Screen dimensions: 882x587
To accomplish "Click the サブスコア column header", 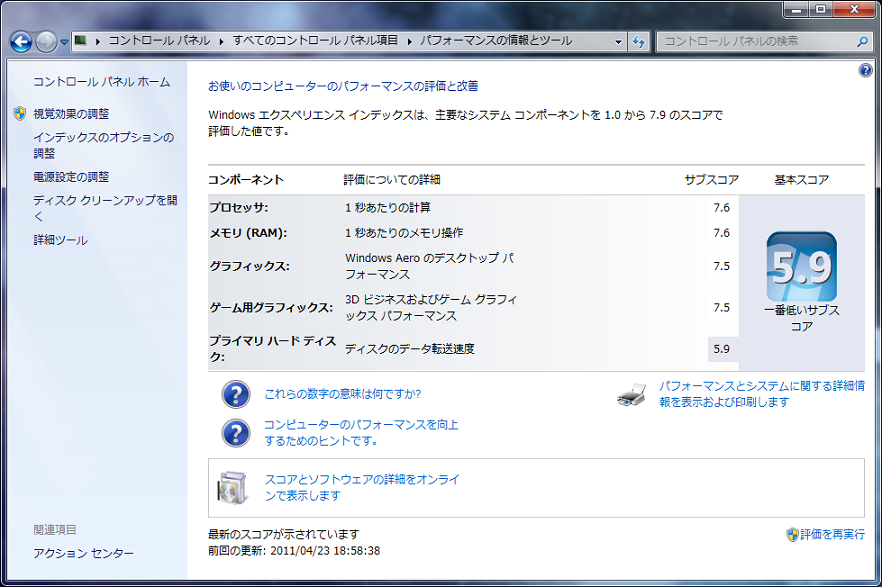I will point(712,180).
